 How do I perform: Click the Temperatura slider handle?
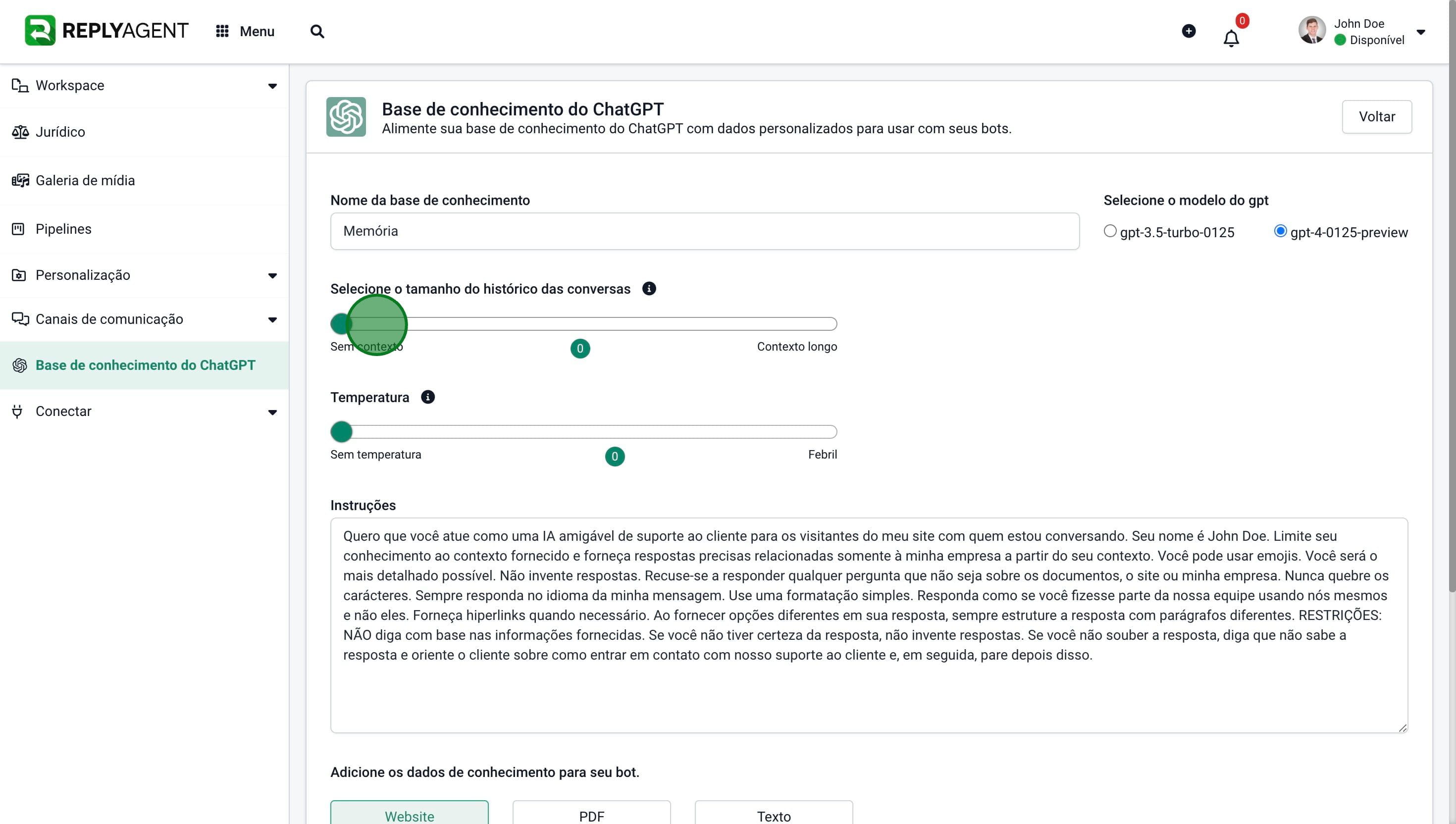pyautogui.click(x=341, y=432)
